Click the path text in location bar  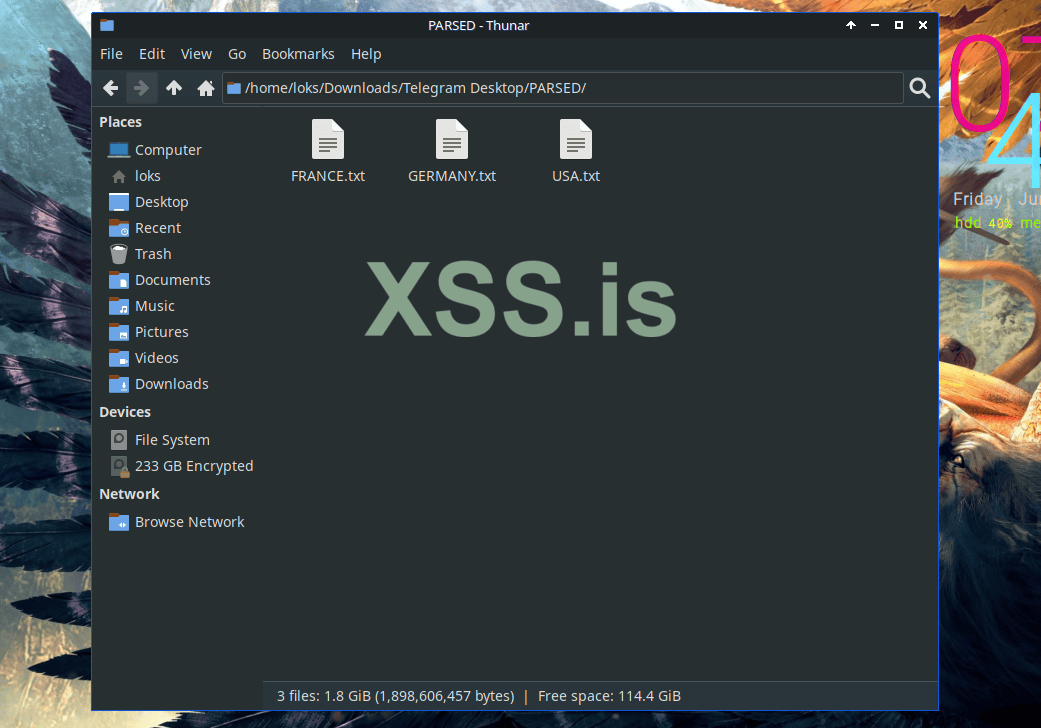coord(416,88)
